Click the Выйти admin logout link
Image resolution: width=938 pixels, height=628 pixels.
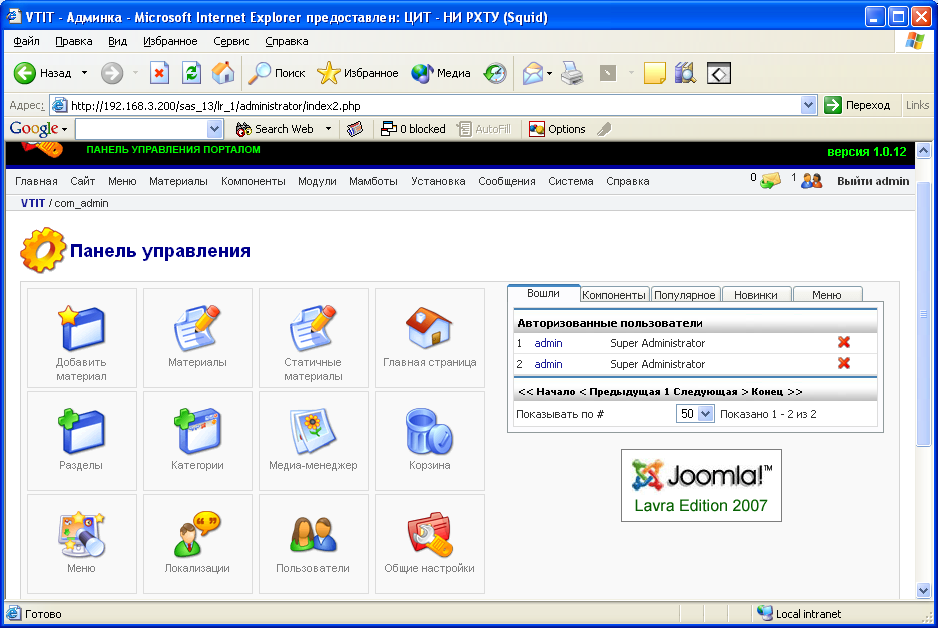pos(873,181)
